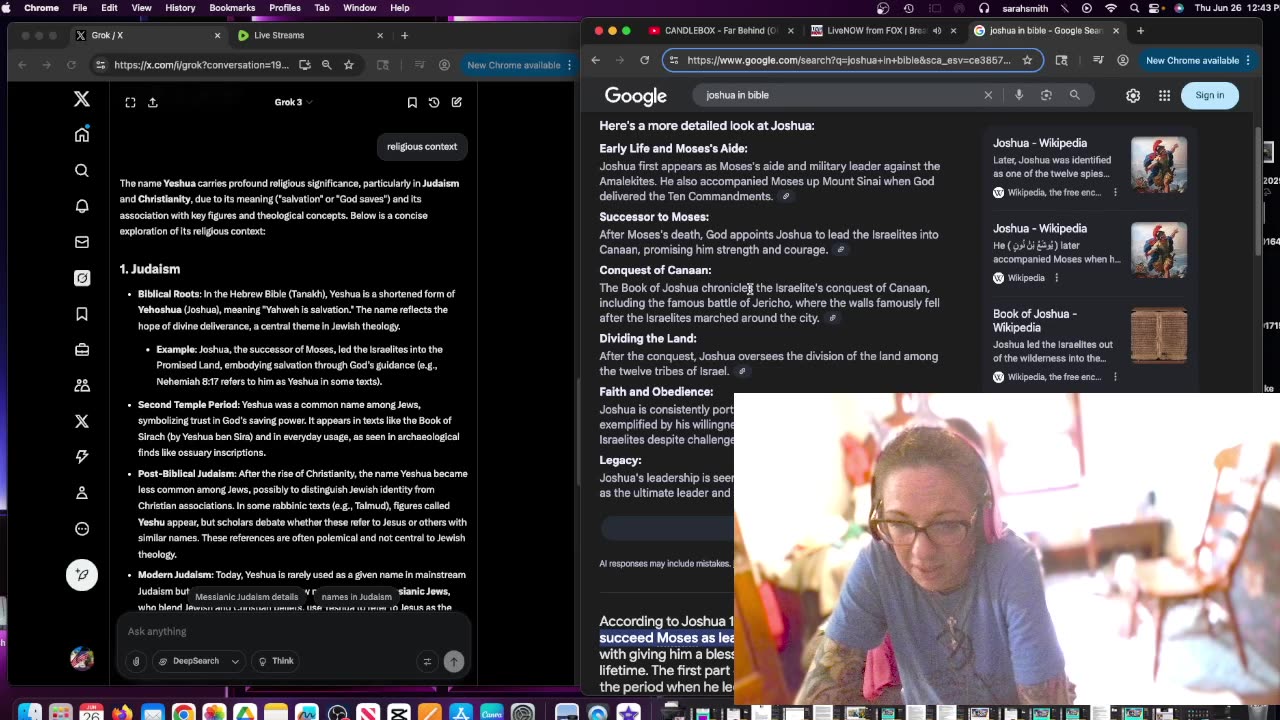1280x720 pixels.
Task: Switch to CANDLEBOX Far Behind tab
Action: [x=720, y=30]
